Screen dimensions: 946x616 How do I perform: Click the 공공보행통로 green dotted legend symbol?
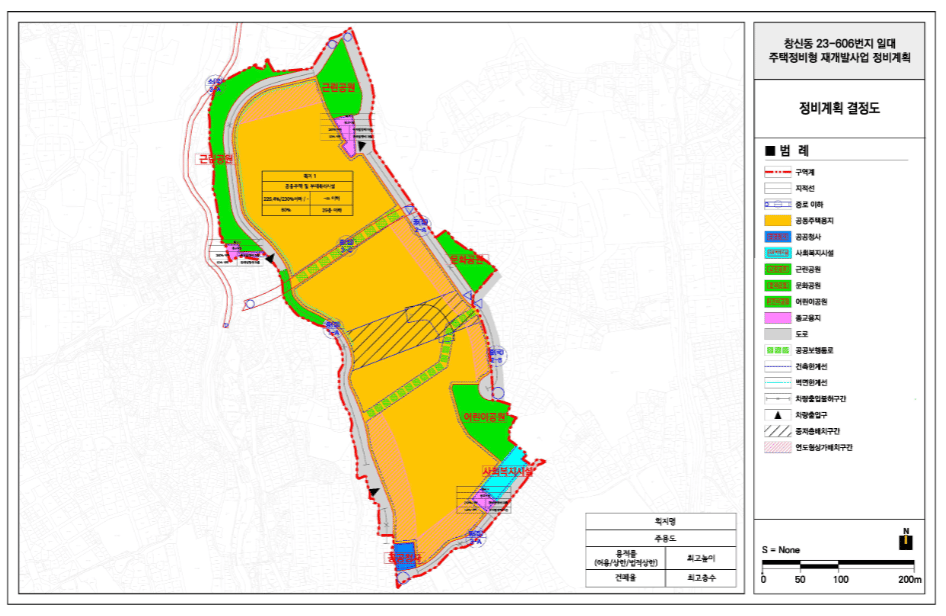pyautogui.click(x=778, y=350)
